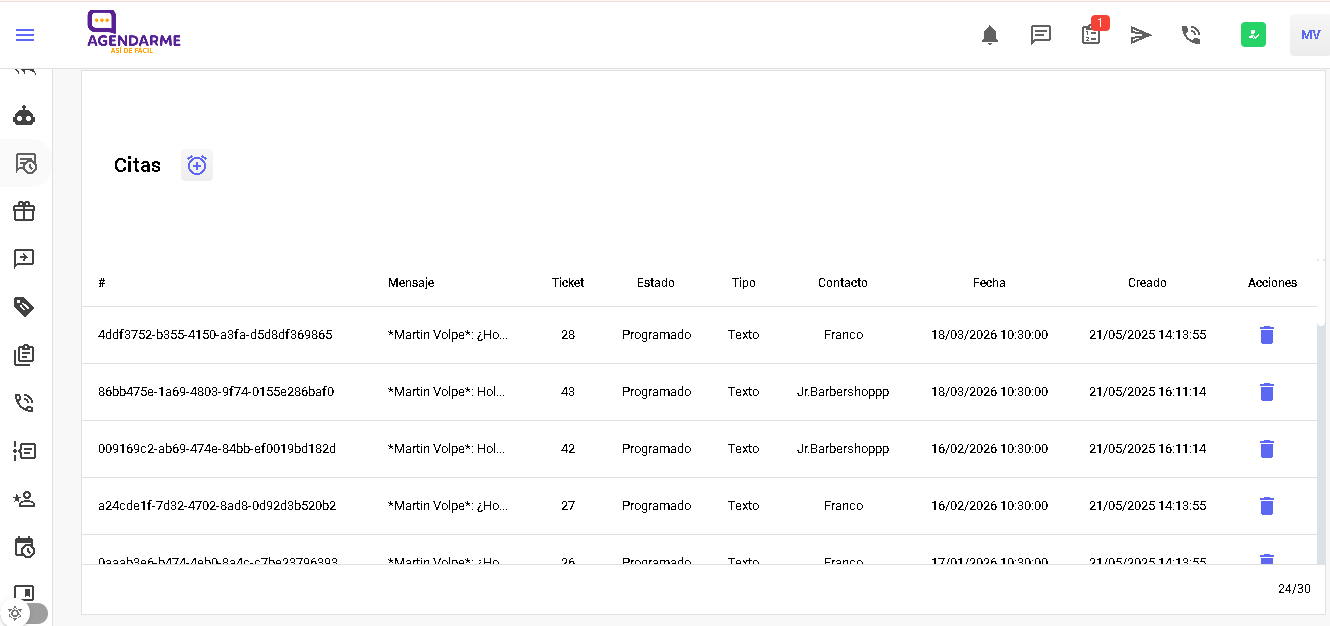Click the Citas page title
1330x626 pixels.
[x=137, y=166]
